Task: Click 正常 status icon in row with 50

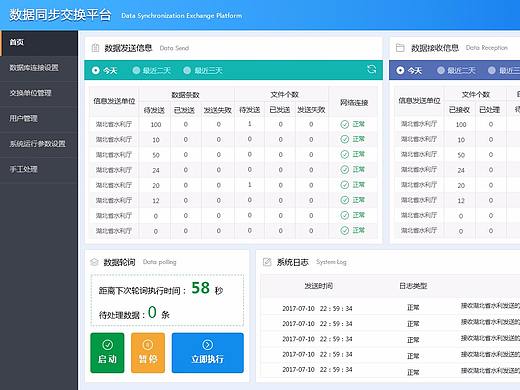Action: (x=345, y=155)
